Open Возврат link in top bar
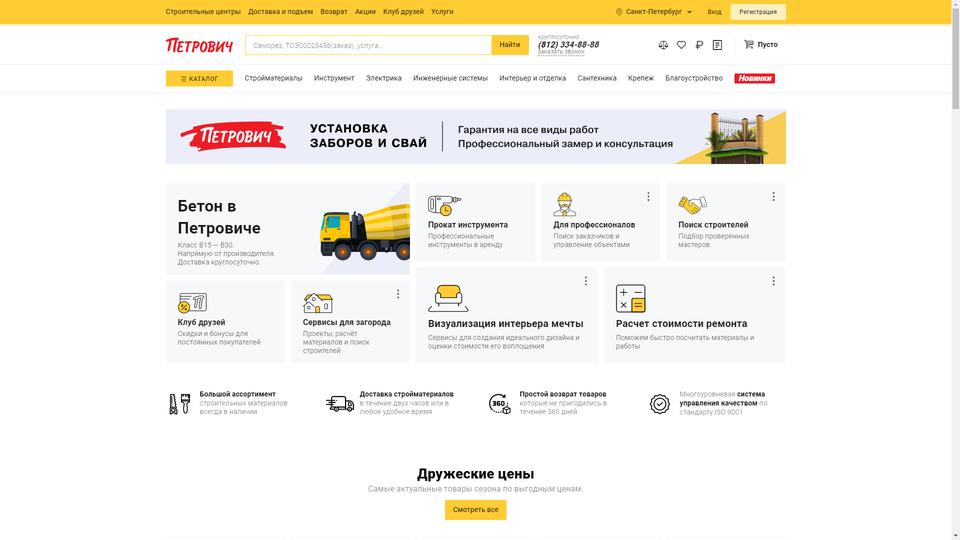960x540 pixels. [334, 12]
